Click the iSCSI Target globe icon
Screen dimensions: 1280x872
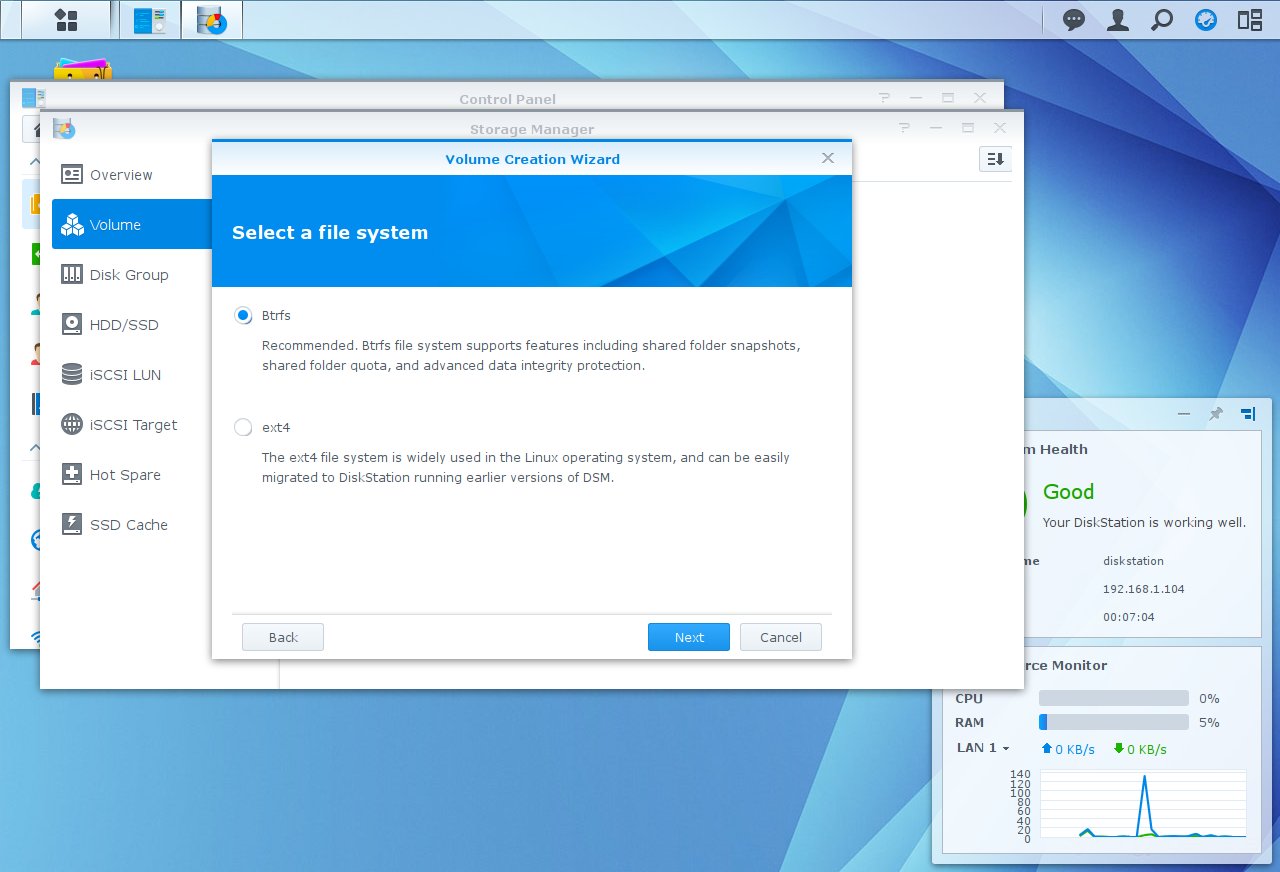point(72,425)
